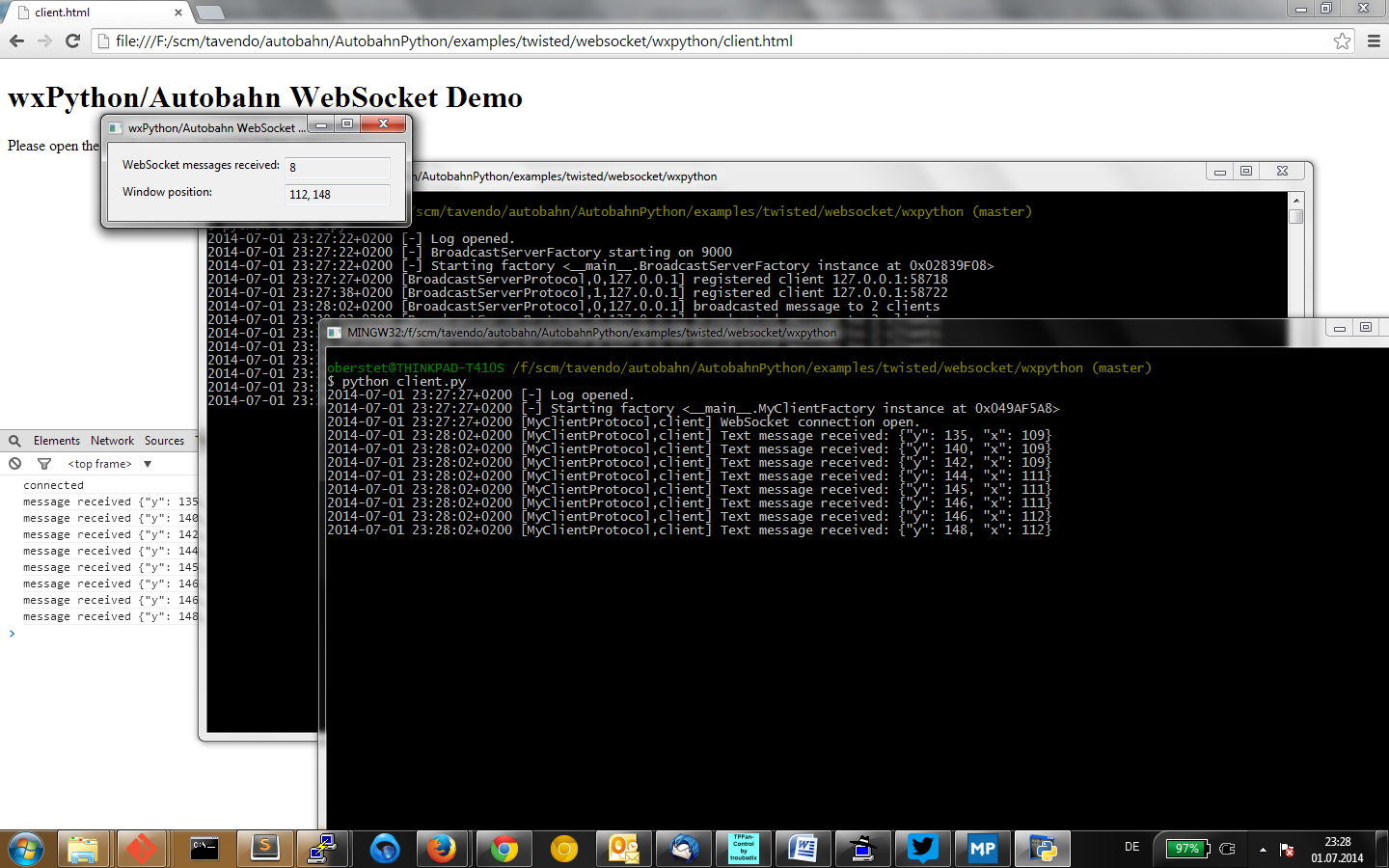Click the console input prompt line
Viewport: 1389px width, 868px height.
pos(96,634)
